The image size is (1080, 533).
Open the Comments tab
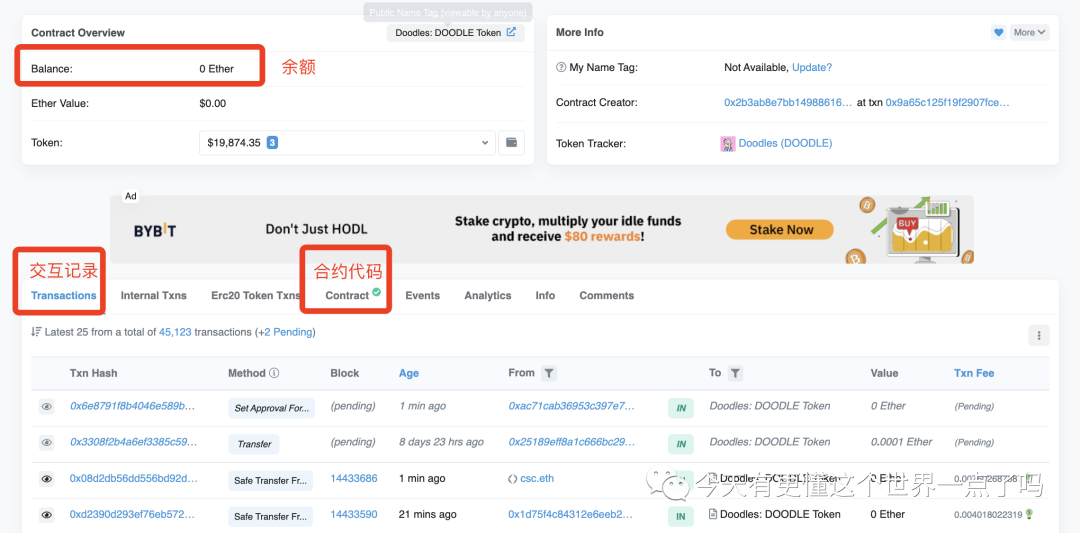coord(607,295)
